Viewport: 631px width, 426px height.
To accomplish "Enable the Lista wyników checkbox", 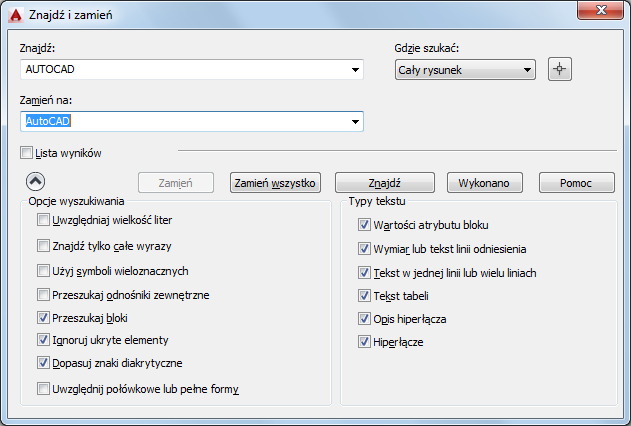I will [x=26, y=153].
